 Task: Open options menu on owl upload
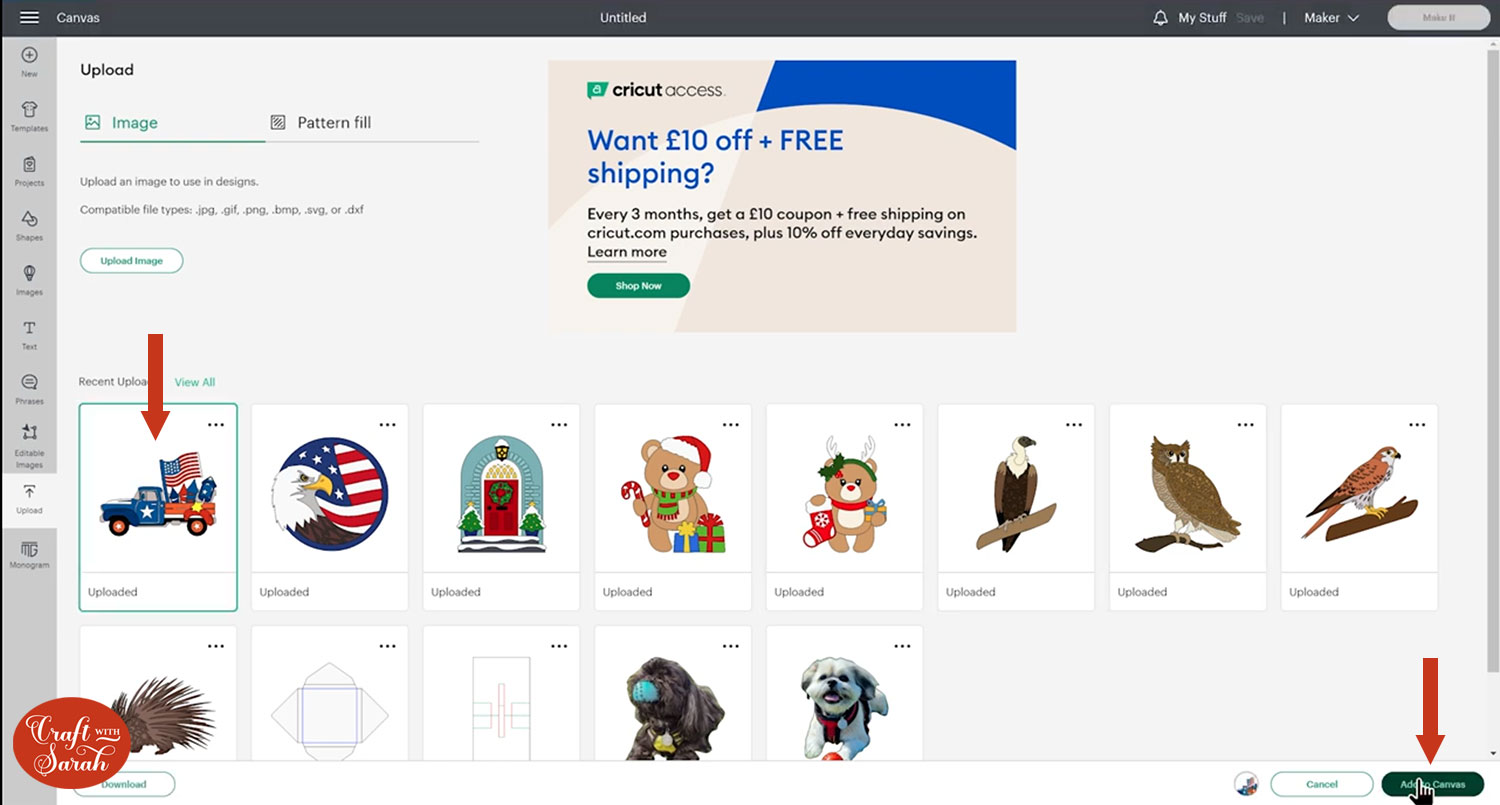click(x=1245, y=425)
